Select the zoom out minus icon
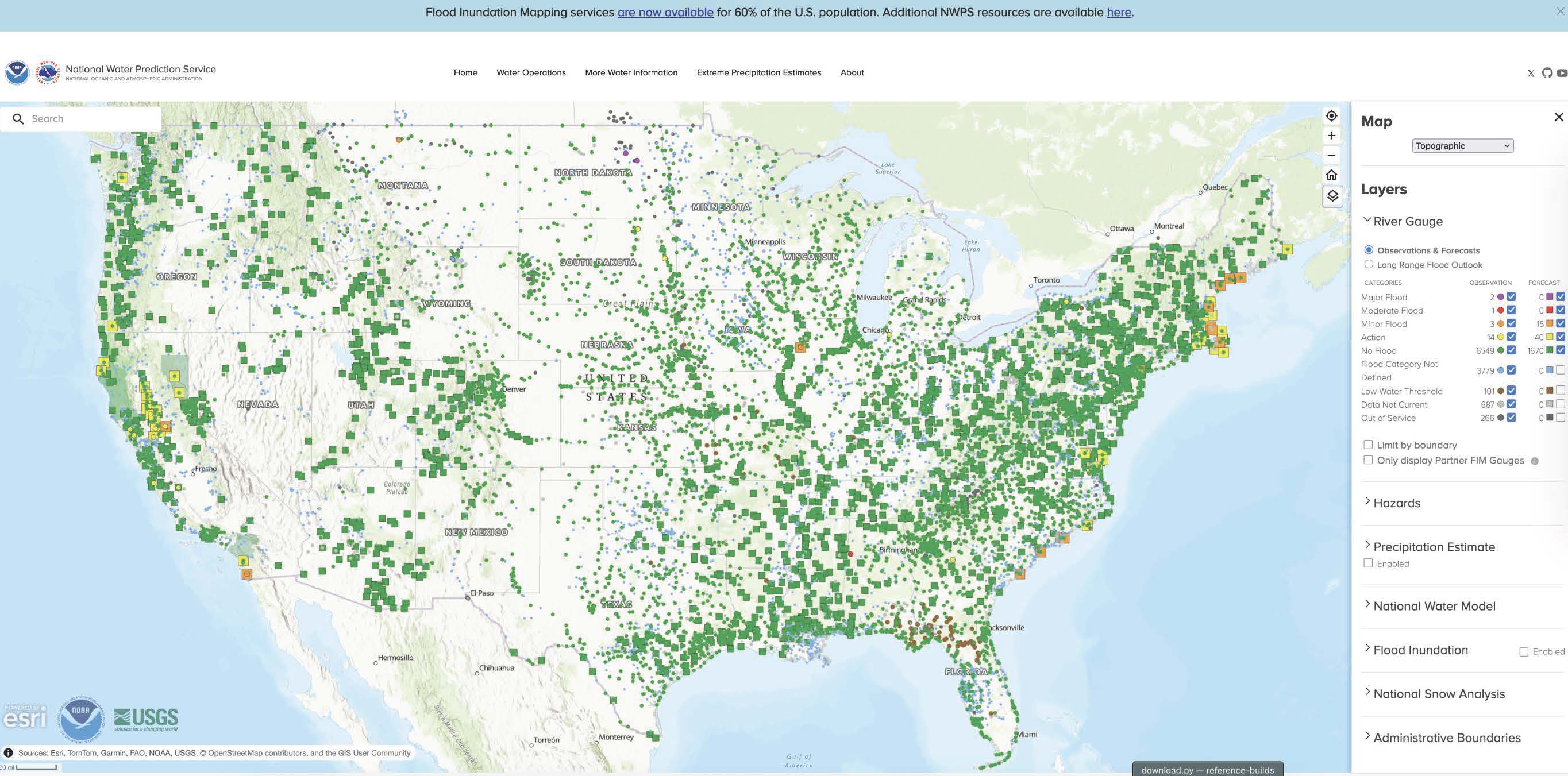 [x=1332, y=155]
